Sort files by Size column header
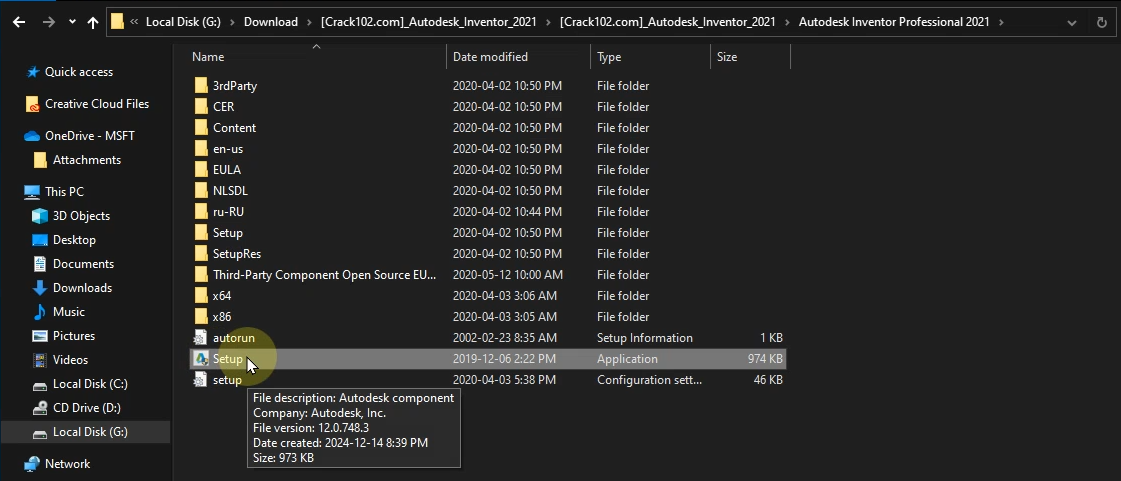The image size is (1121, 481). (x=727, y=57)
